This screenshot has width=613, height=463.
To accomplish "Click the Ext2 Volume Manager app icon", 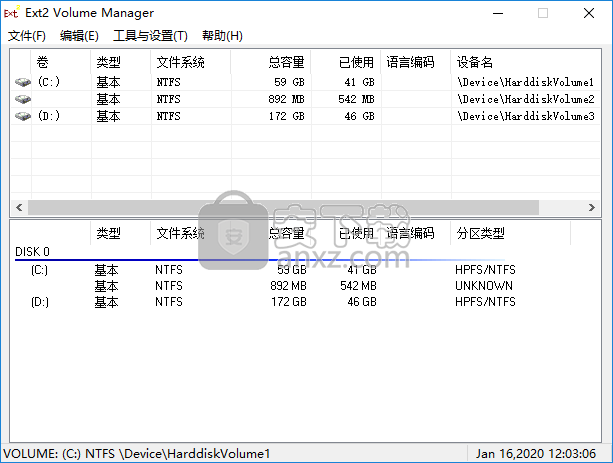I will (x=11, y=13).
